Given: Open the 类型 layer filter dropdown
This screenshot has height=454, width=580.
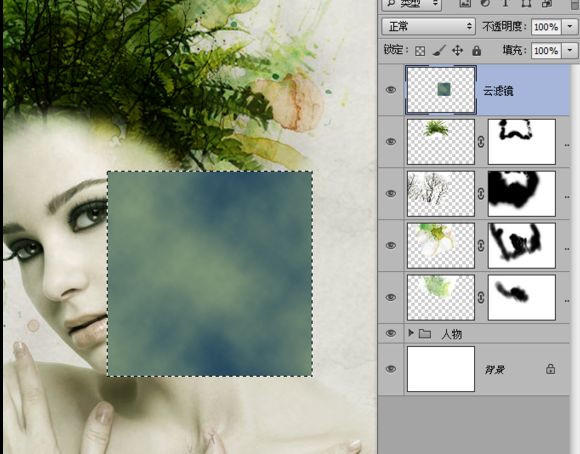Looking at the screenshot, I should 411,4.
